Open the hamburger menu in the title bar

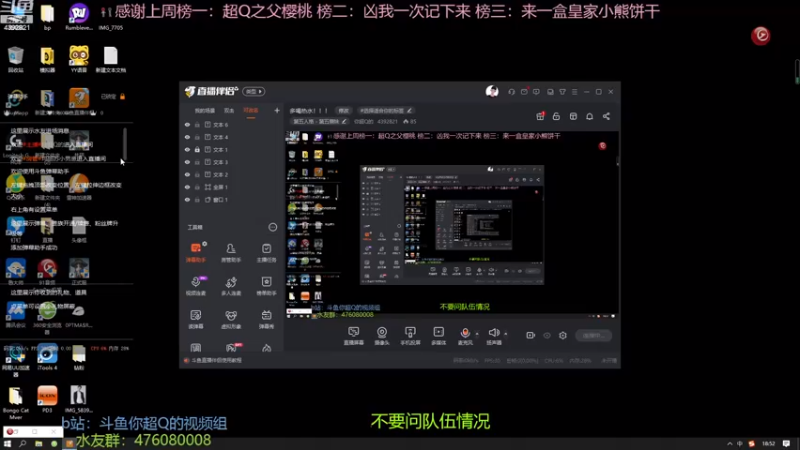coord(574,92)
